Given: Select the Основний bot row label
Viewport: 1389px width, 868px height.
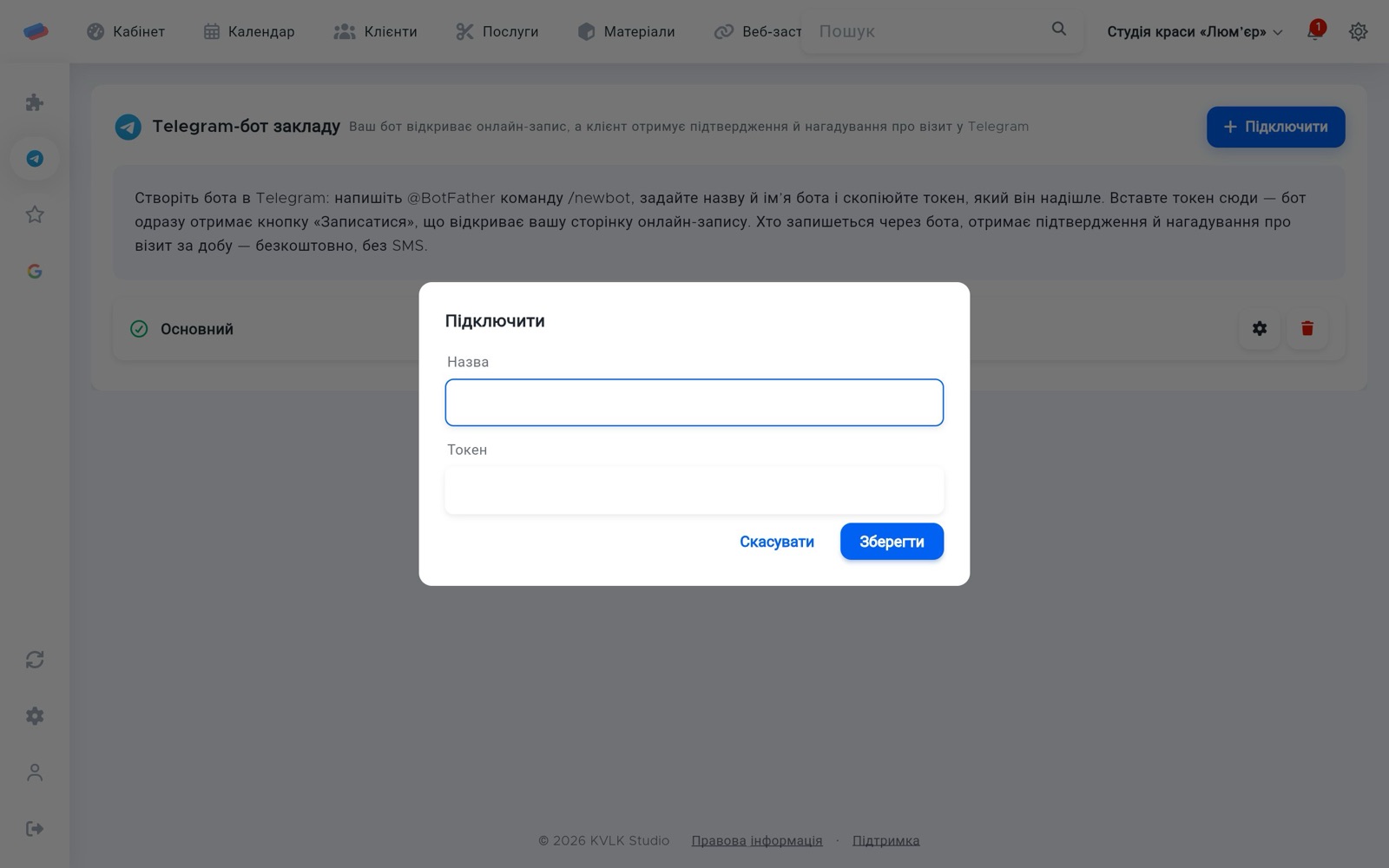Looking at the screenshot, I should 197,329.
